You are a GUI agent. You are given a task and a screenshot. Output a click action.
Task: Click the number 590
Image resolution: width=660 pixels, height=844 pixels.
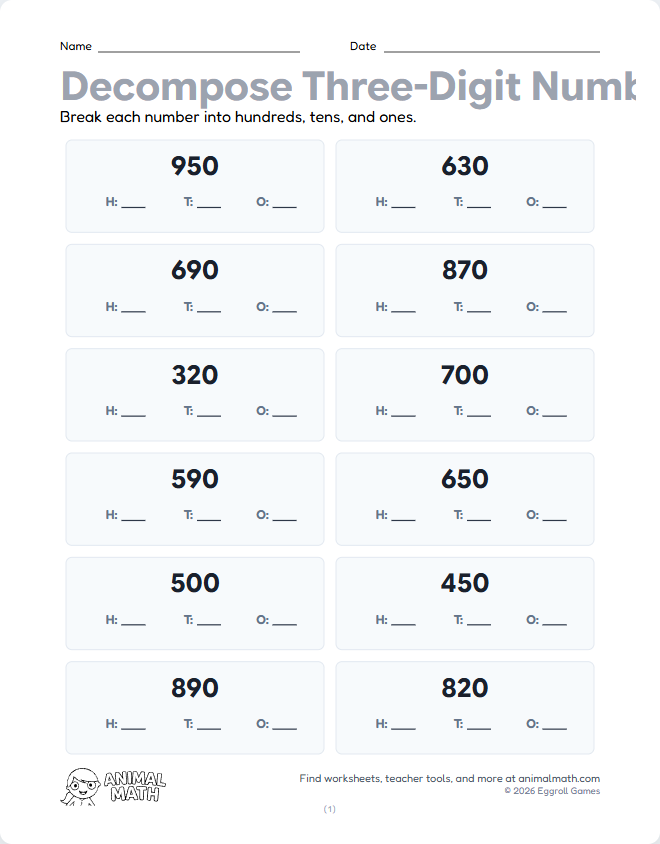tap(195, 479)
